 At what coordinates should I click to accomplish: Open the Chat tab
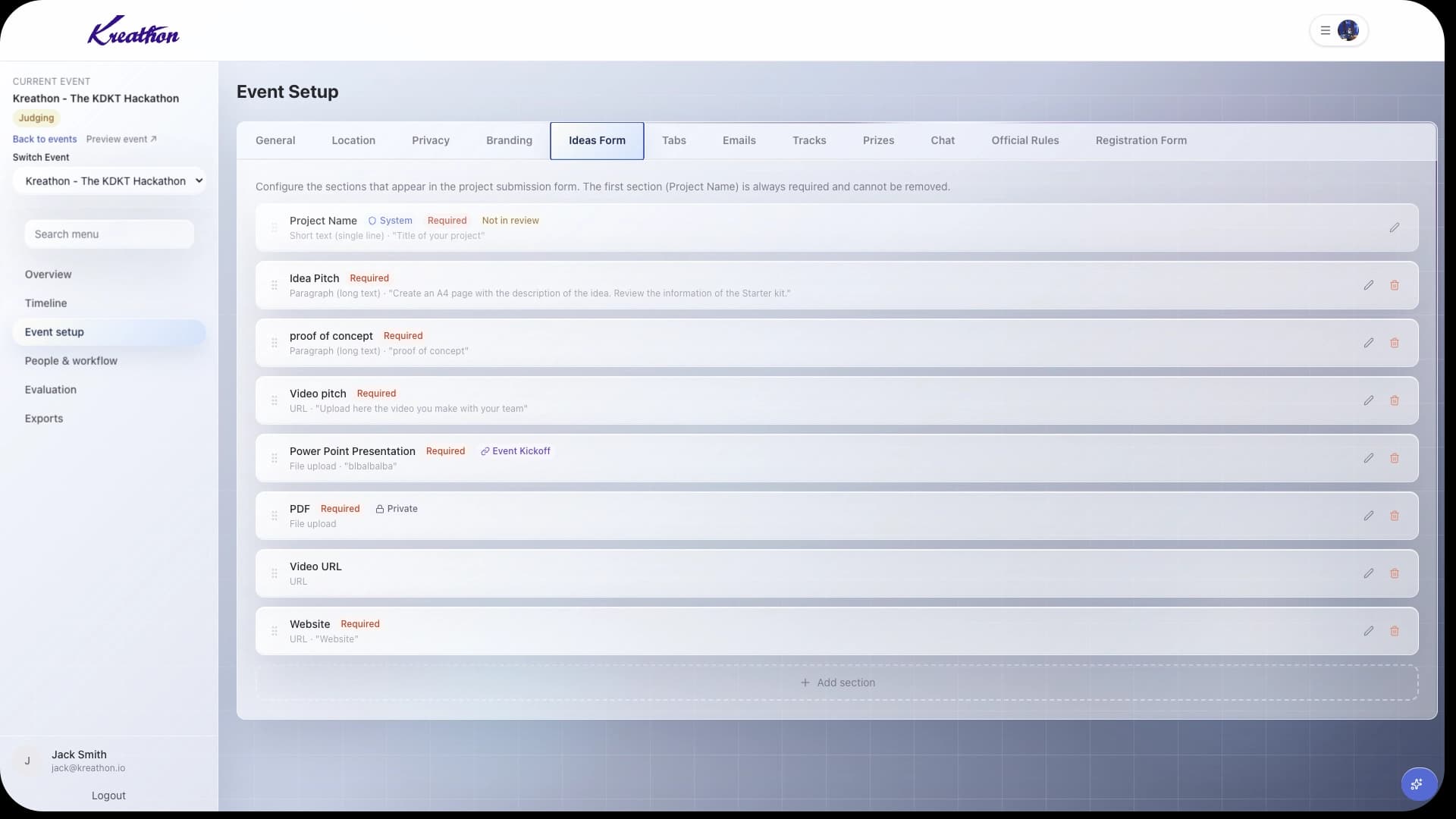(x=943, y=140)
